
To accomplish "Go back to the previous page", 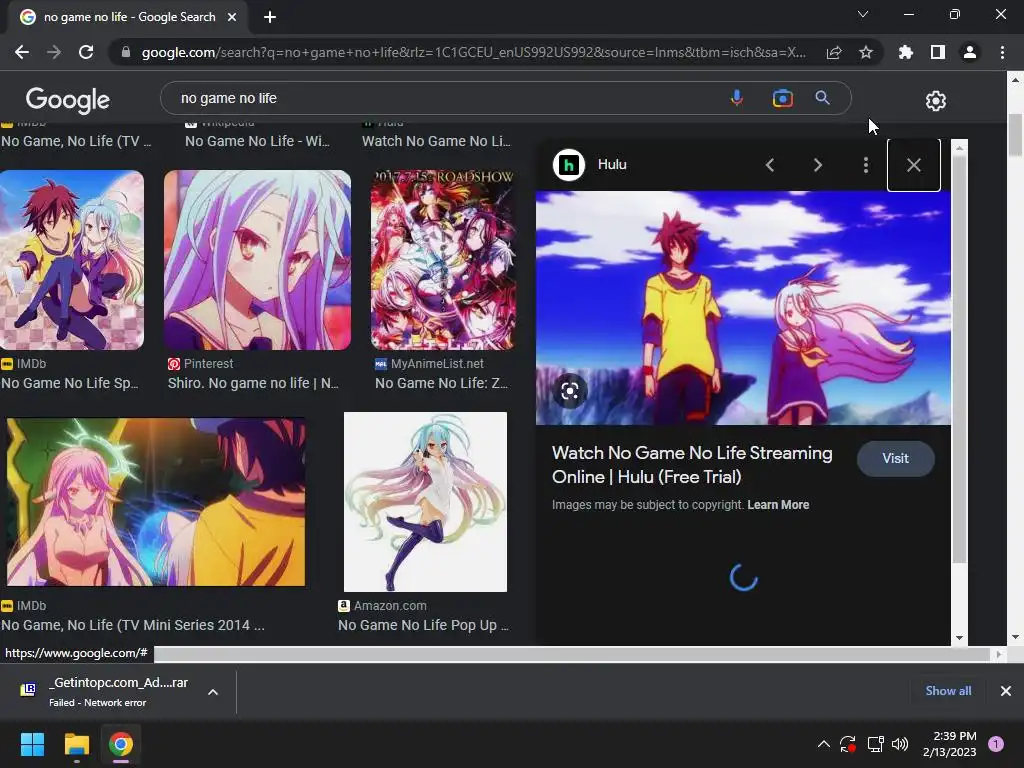I will click(x=22, y=52).
